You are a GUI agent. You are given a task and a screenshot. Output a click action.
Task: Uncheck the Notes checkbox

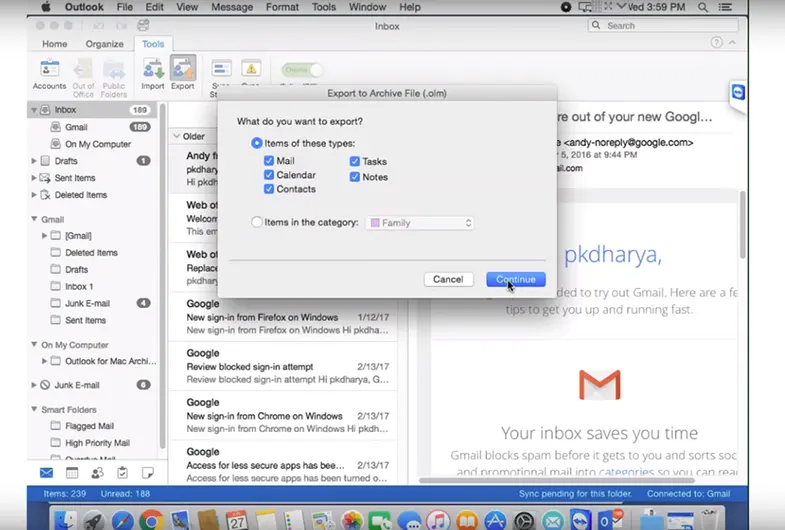coord(355,177)
